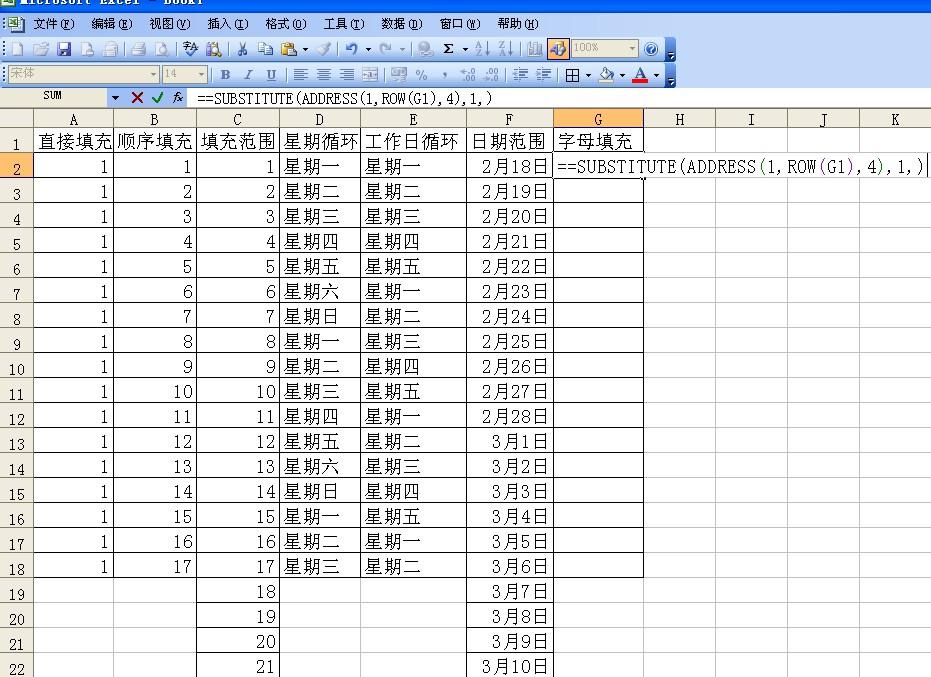Cancel the formula entry with red X
The image size is (931, 677).
(x=137, y=98)
